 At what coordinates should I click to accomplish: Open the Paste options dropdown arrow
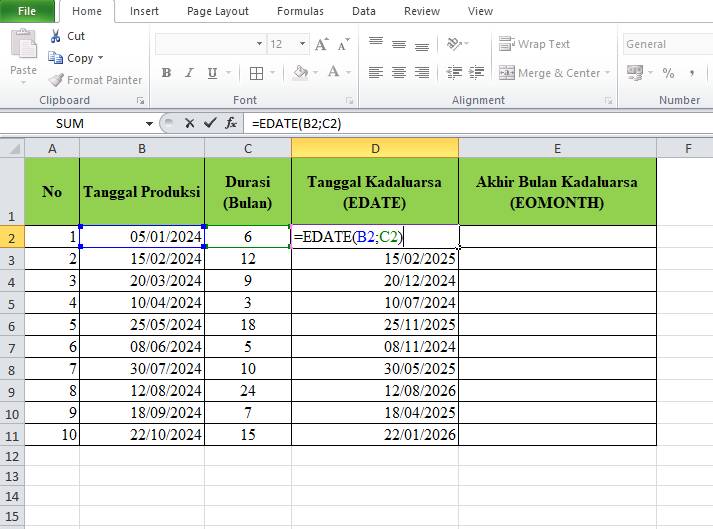[x=23, y=82]
